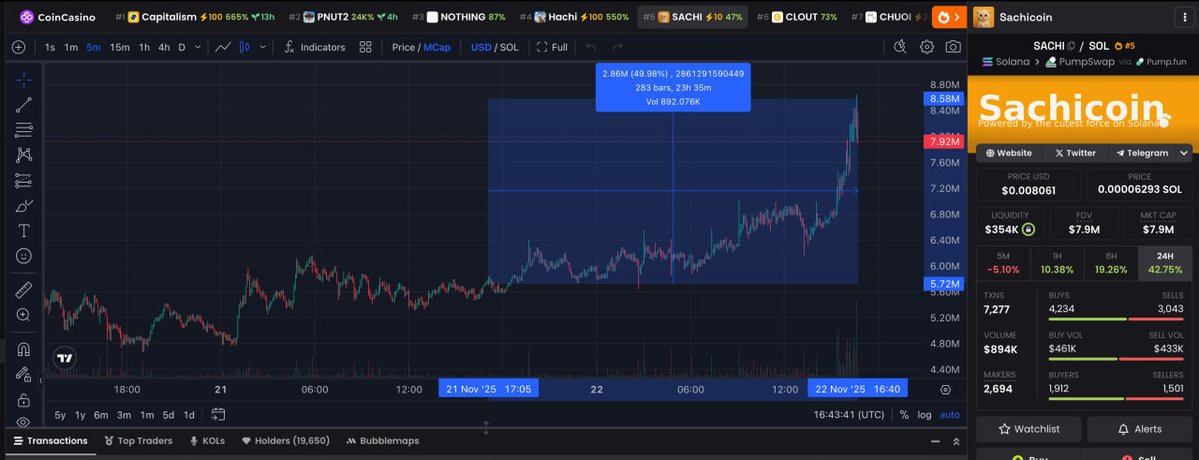Select the trend line drawing tool
The image size is (1199, 460).
click(x=24, y=105)
